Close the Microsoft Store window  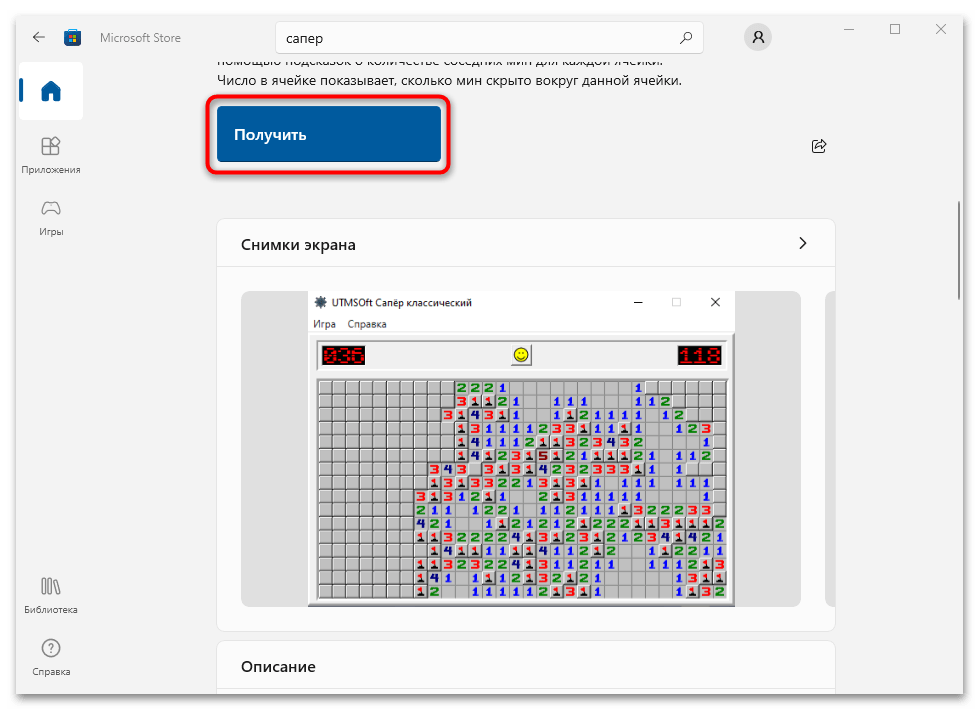pyautogui.click(x=940, y=29)
